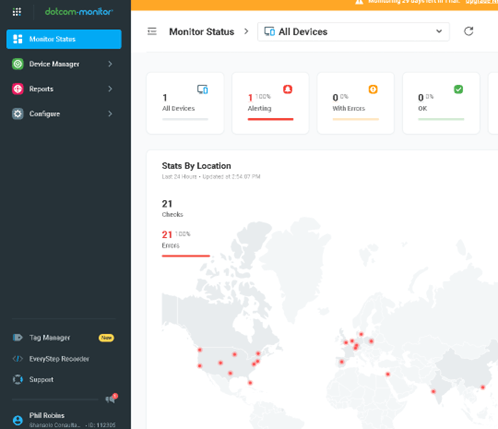The width and height of the screenshot is (498, 429).
Task: Select the All Devices stat card
Action: click(x=185, y=103)
